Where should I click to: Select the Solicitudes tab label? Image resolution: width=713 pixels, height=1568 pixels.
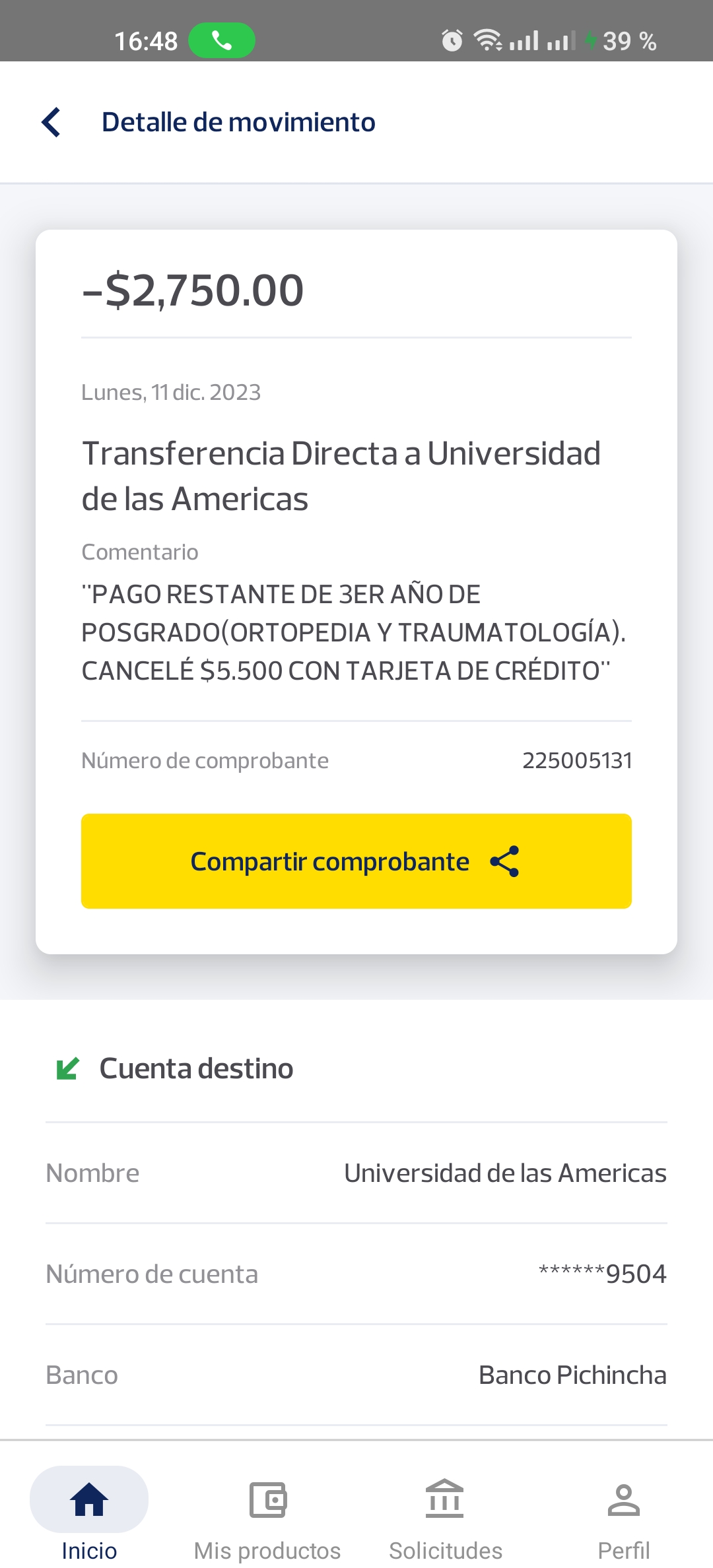445,1550
